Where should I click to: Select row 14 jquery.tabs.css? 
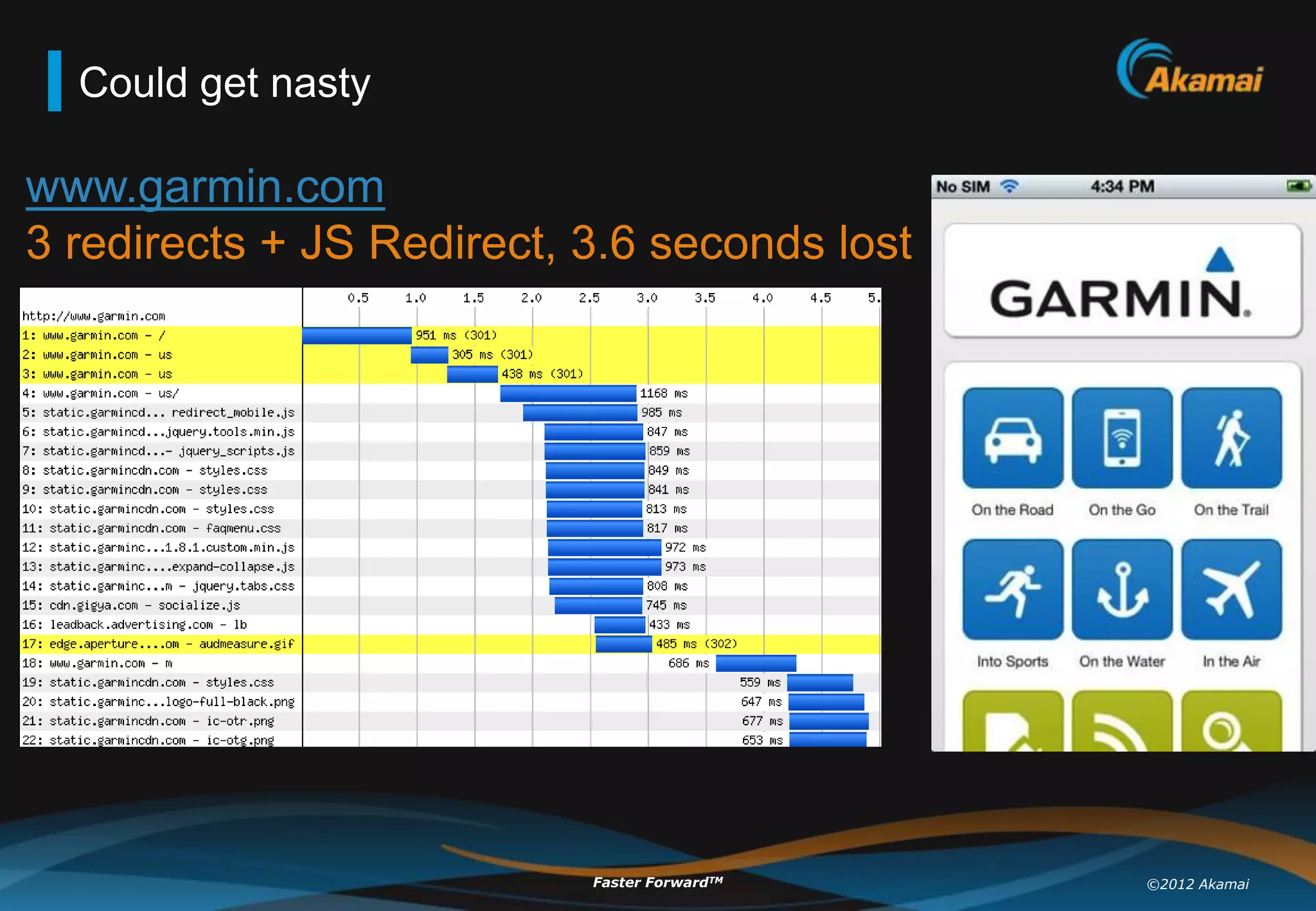tap(450, 586)
